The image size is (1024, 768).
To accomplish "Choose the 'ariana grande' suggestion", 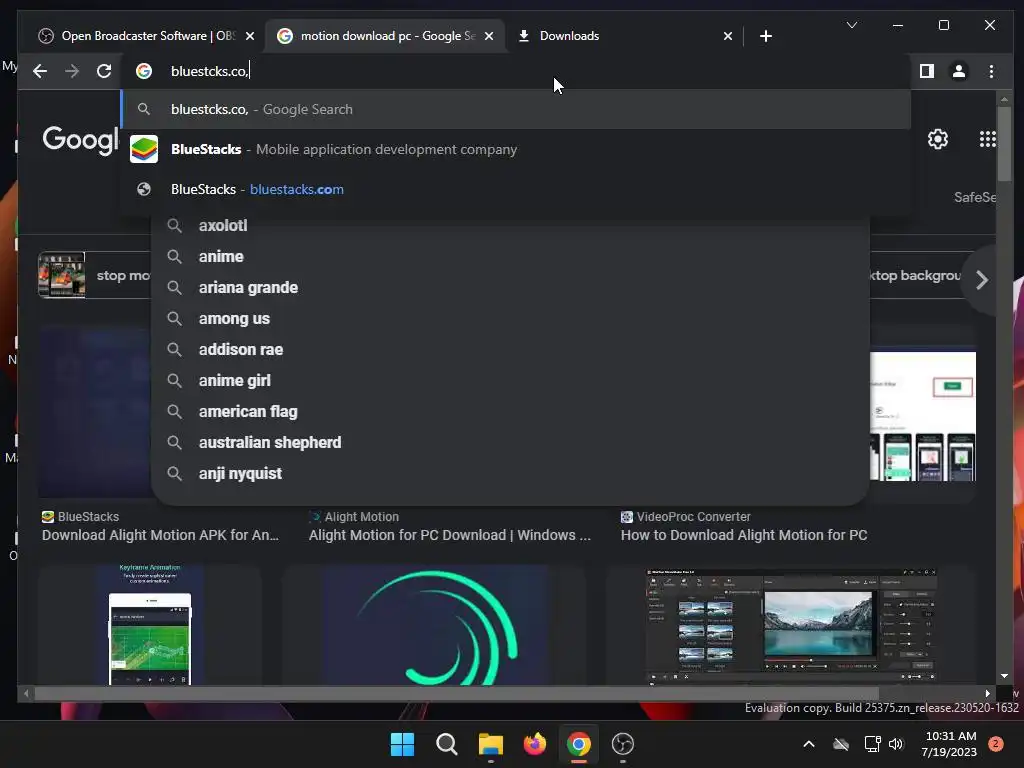I will [509, 287].
